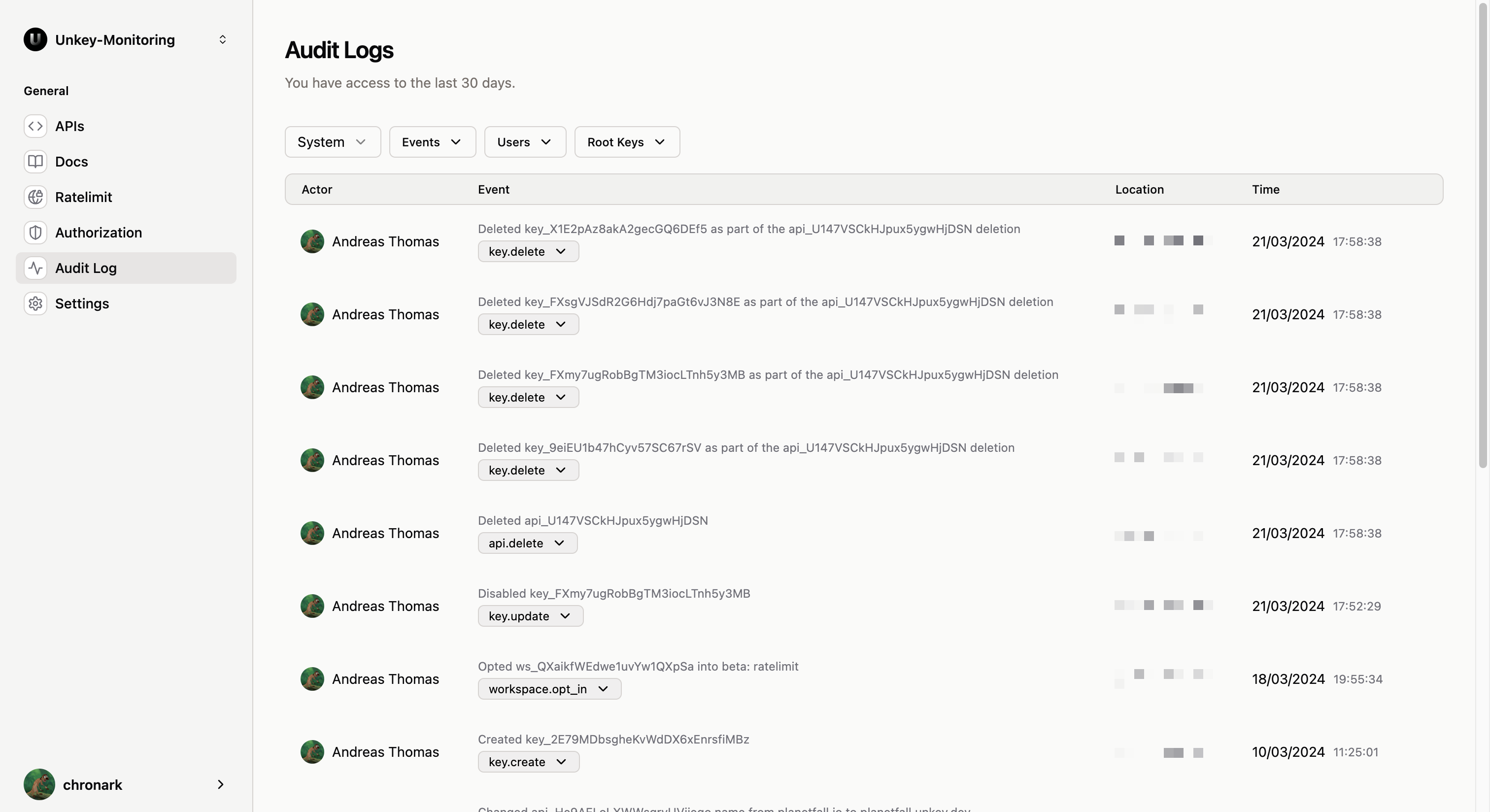Select the Ratelimit globe icon
This screenshot has height=812, width=1490.
(x=35, y=197)
